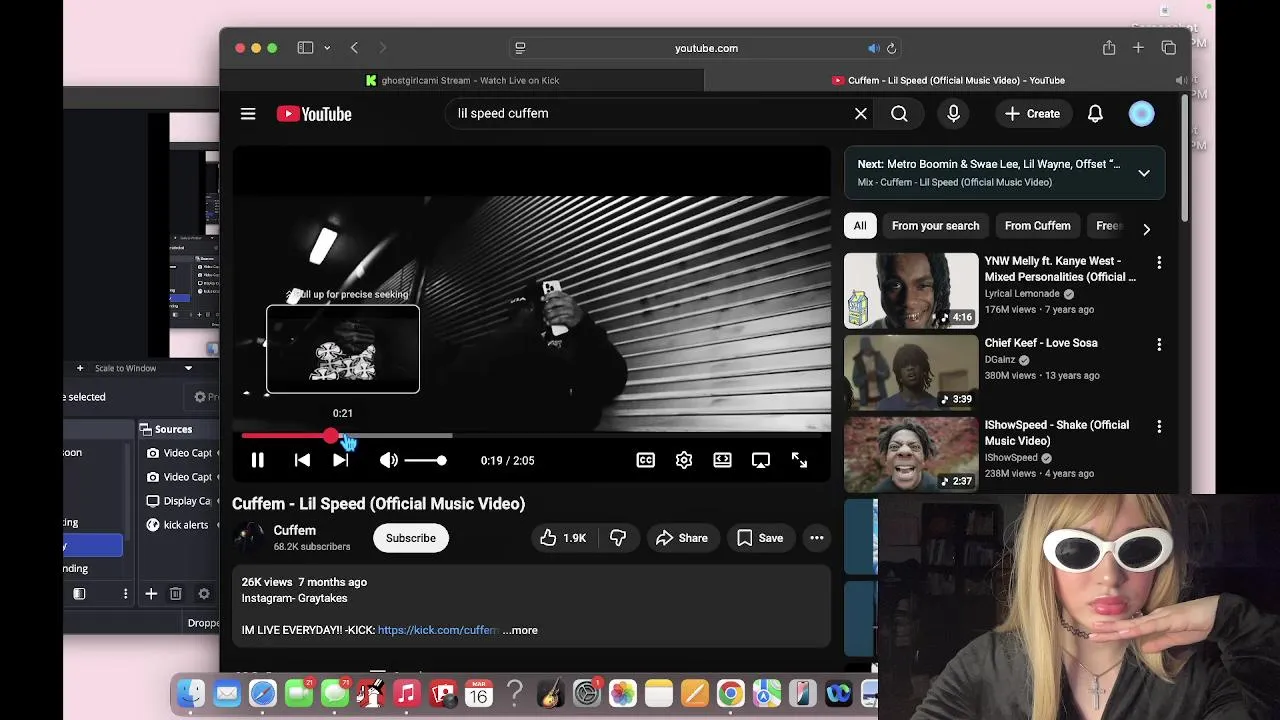Open the YouTube guide hamburger menu
The width and height of the screenshot is (1280, 720).
pos(248,114)
